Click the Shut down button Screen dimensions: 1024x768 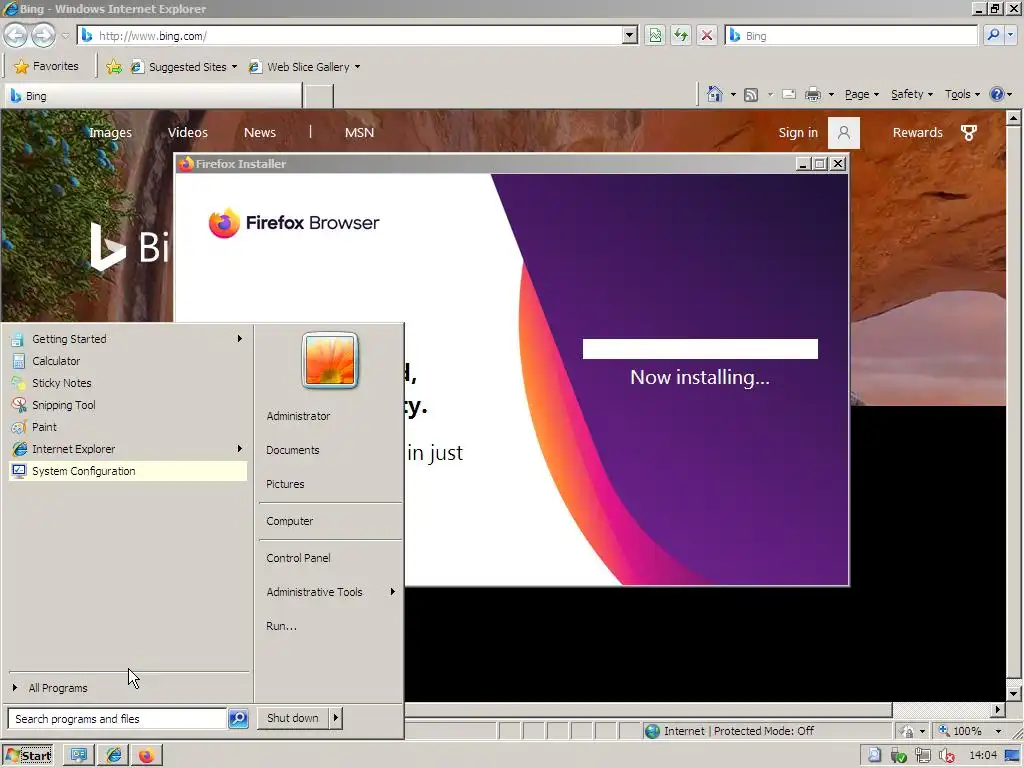tap(293, 718)
